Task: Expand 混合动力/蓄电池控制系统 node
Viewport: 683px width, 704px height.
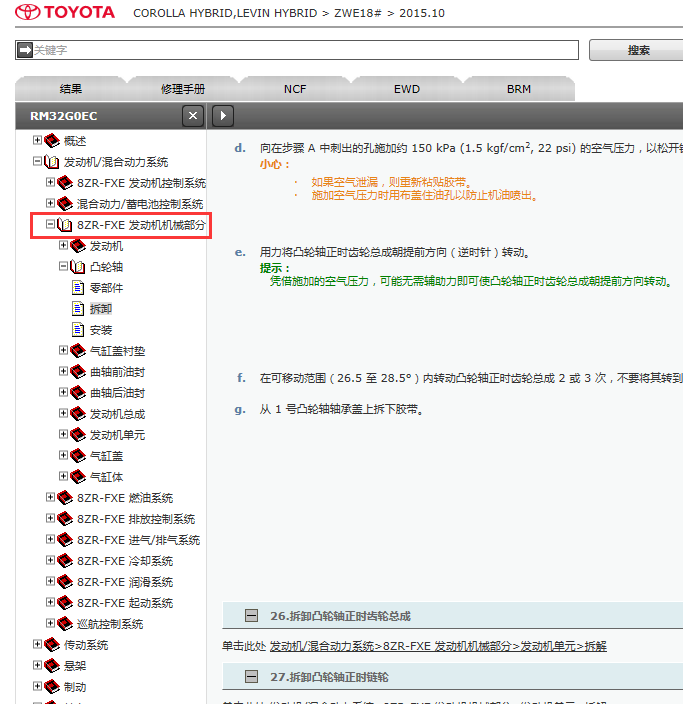Action: pyautogui.click(x=50, y=203)
